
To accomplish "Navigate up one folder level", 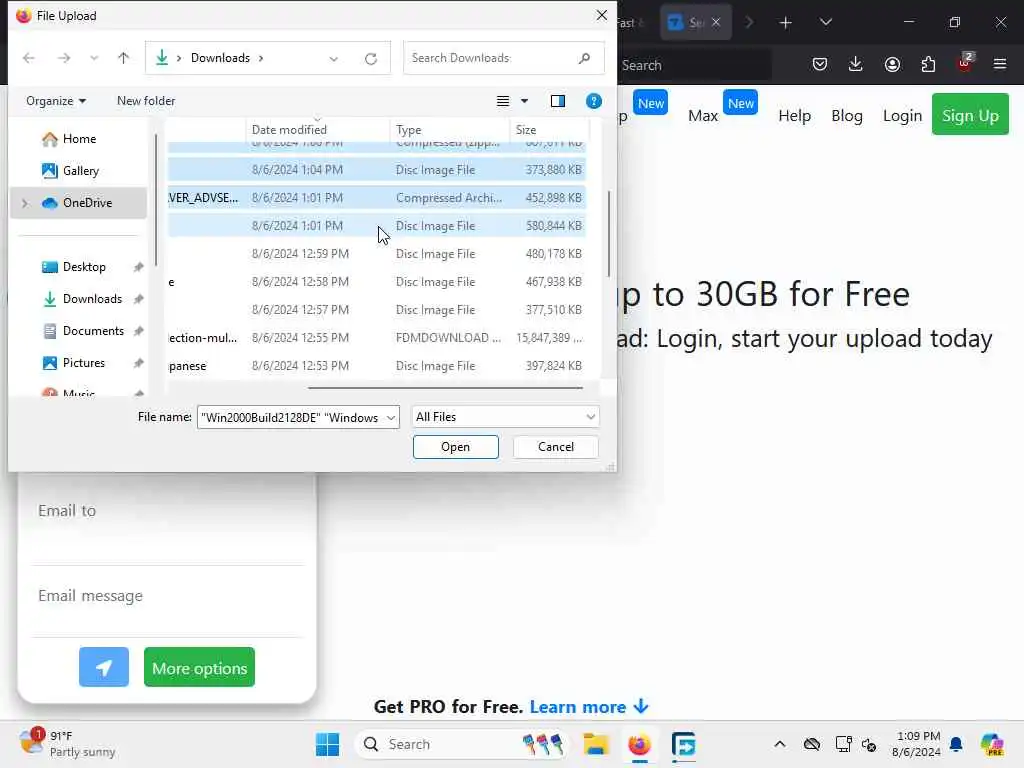I will click(123, 58).
